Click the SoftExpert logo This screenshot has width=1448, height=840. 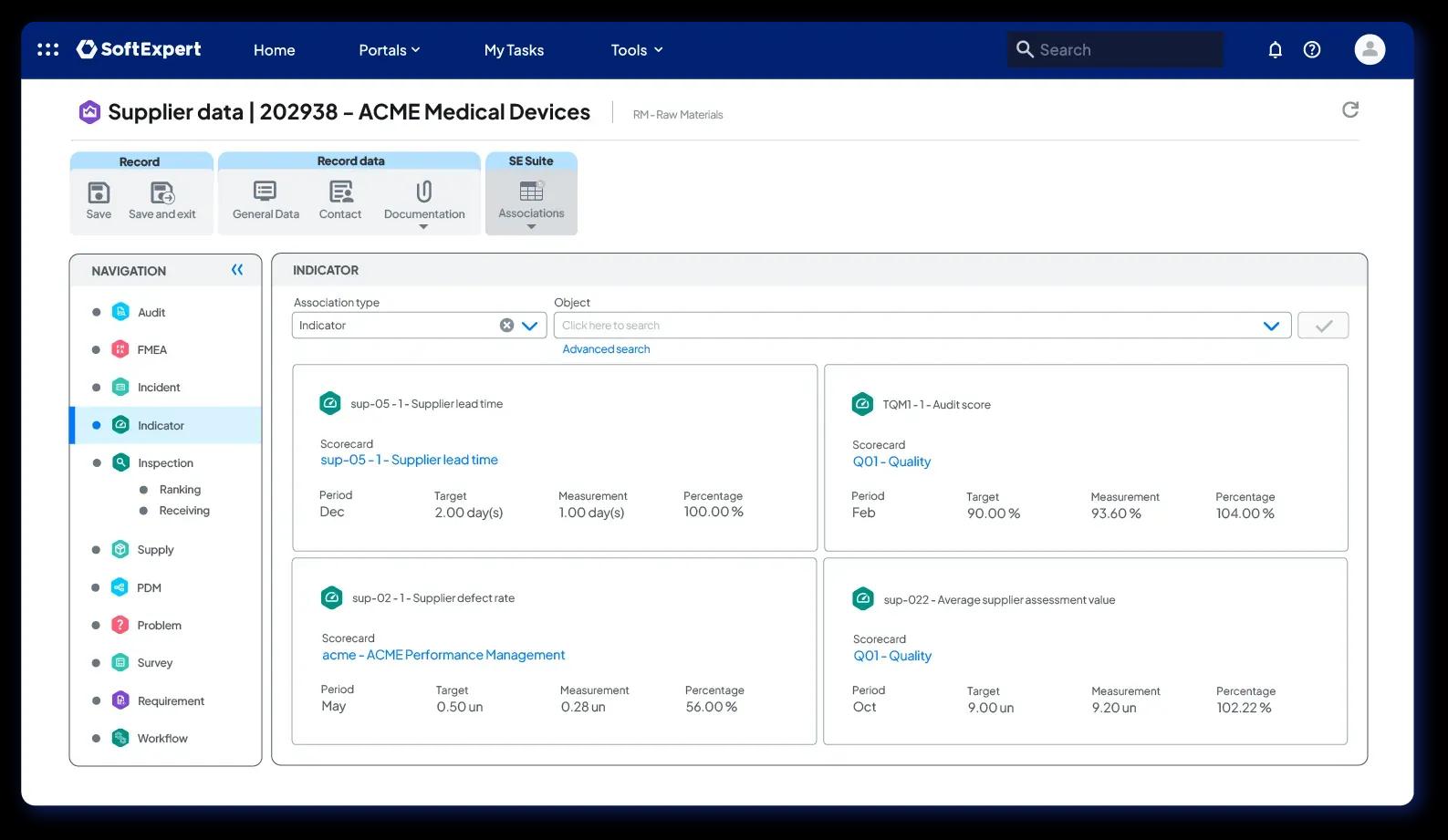pos(139,49)
